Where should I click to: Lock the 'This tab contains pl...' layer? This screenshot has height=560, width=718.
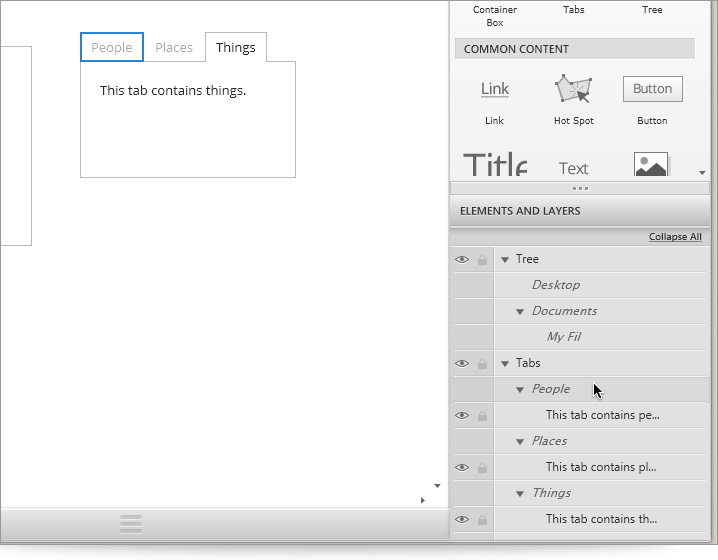pyautogui.click(x=482, y=468)
